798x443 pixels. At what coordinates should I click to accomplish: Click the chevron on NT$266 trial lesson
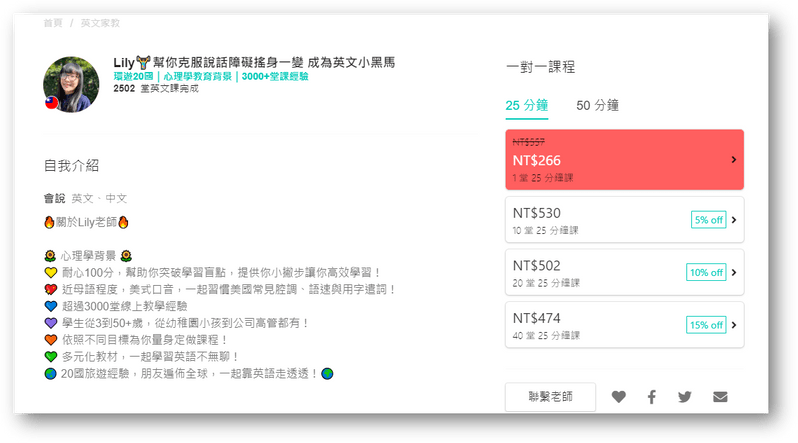(733, 159)
